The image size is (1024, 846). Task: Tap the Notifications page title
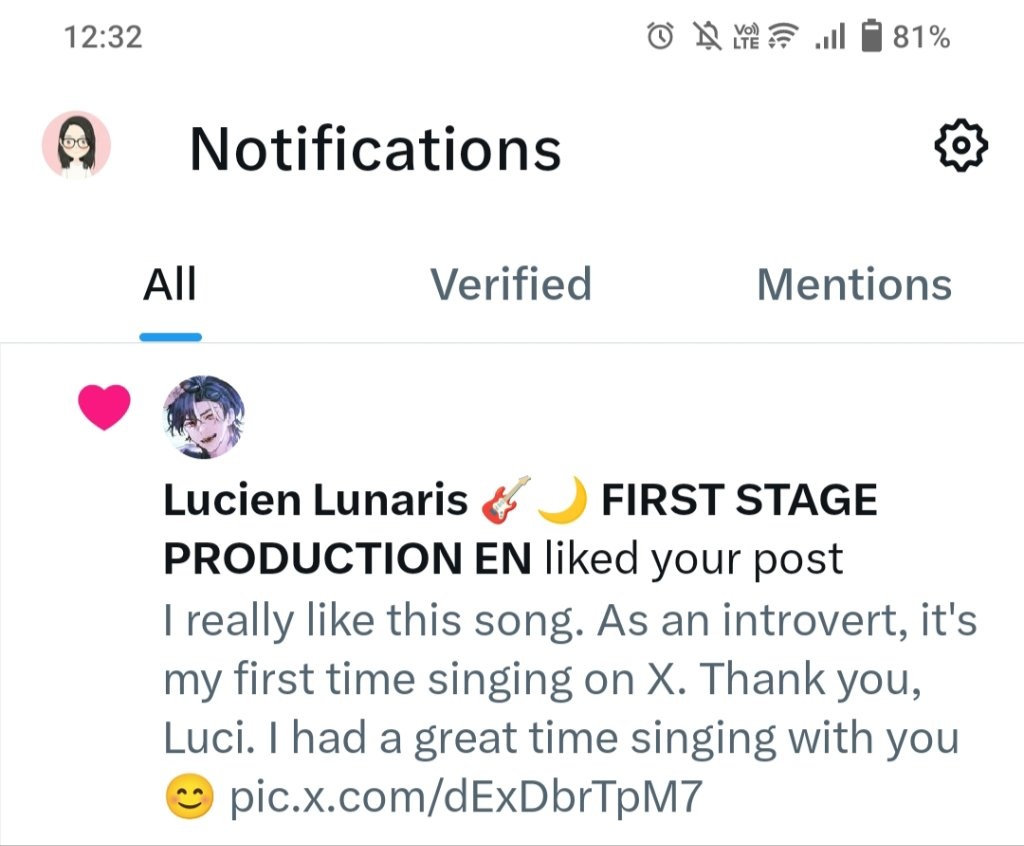click(375, 149)
